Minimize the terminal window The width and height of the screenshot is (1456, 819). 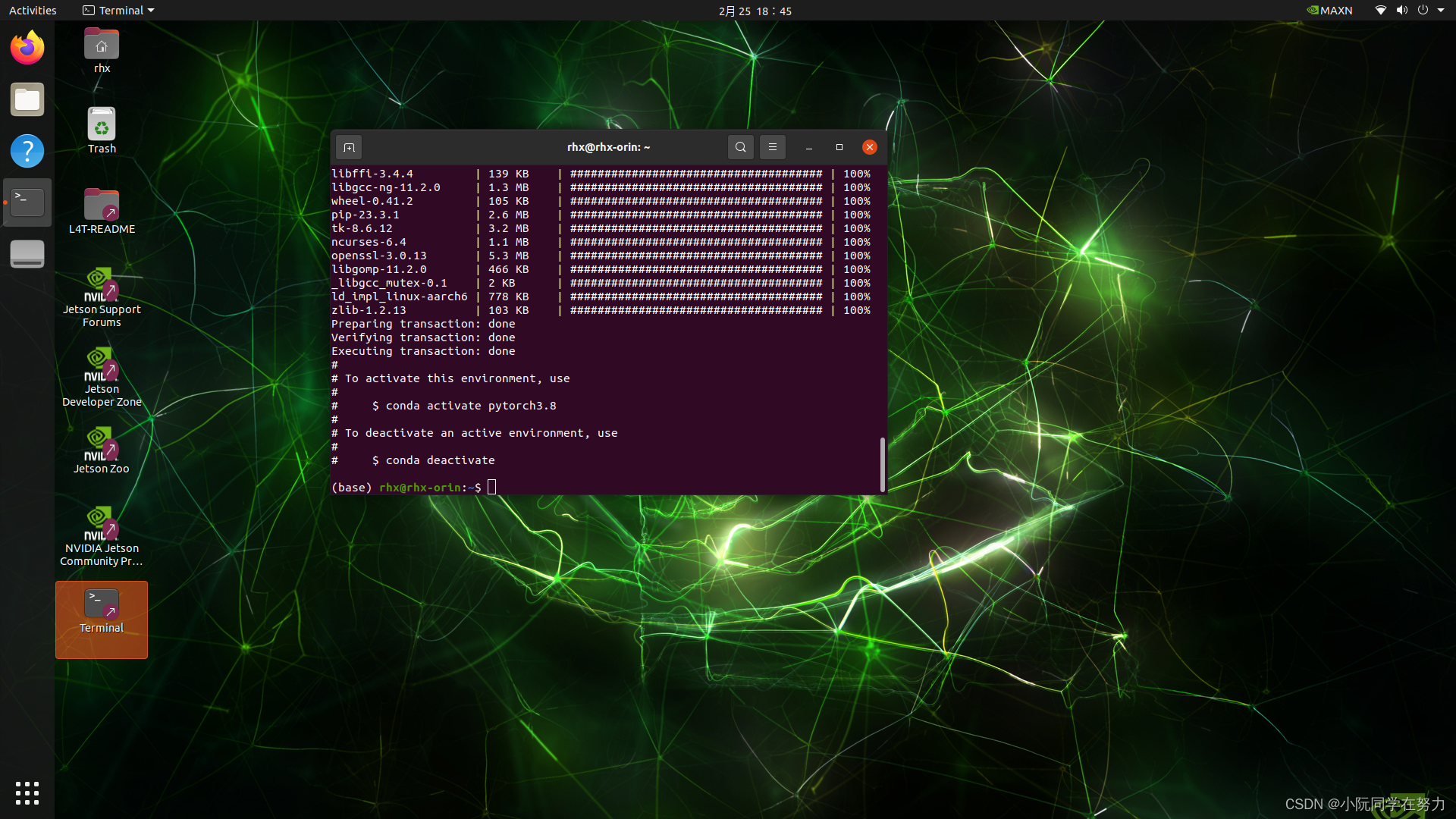pyautogui.click(x=809, y=147)
